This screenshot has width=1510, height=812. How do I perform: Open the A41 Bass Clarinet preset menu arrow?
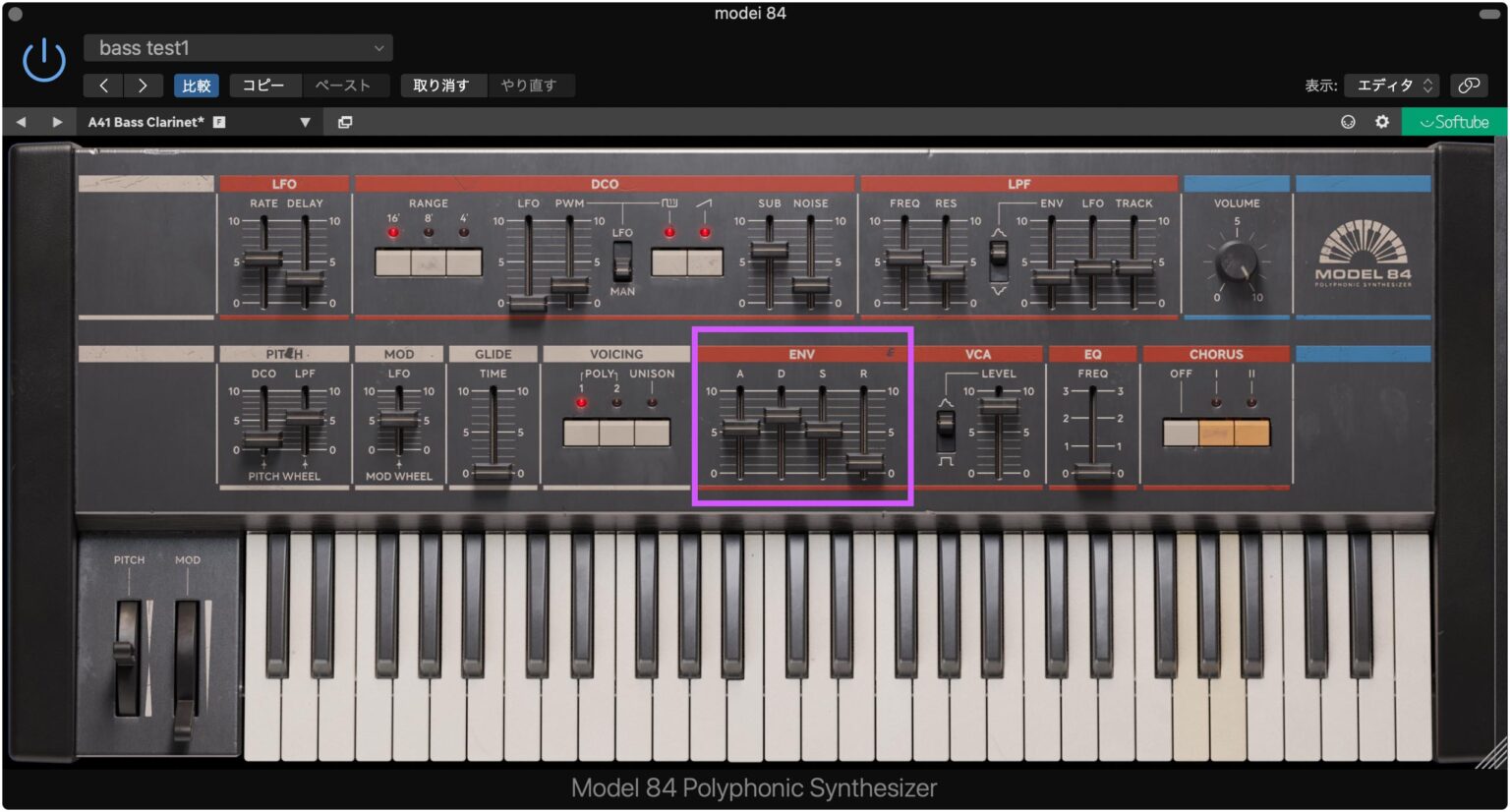(305, 122)
